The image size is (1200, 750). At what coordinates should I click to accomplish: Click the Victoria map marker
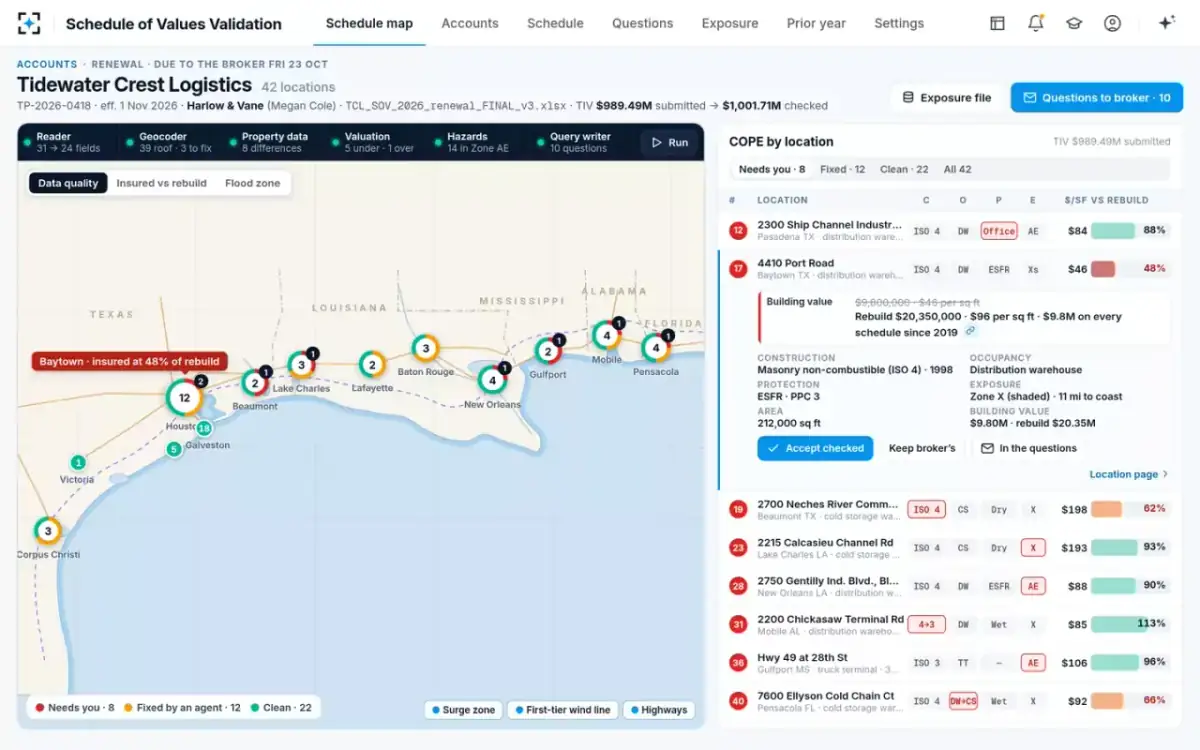[78, 462]
